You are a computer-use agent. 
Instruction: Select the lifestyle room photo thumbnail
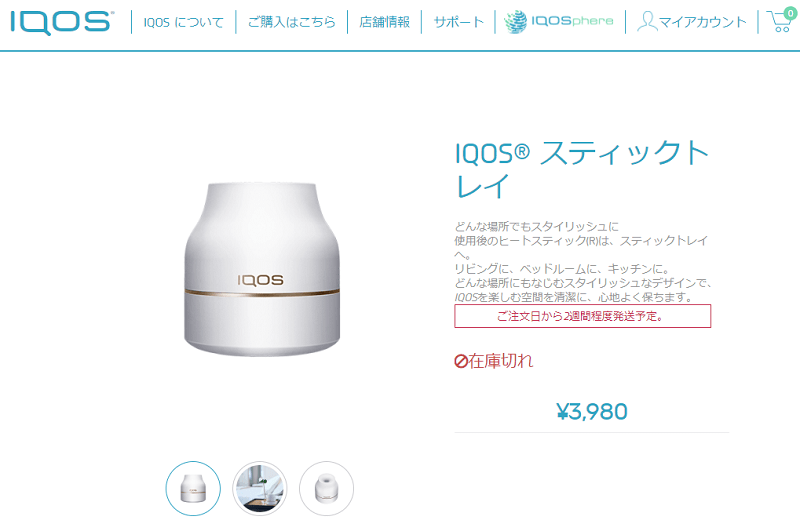click(260, 488)
